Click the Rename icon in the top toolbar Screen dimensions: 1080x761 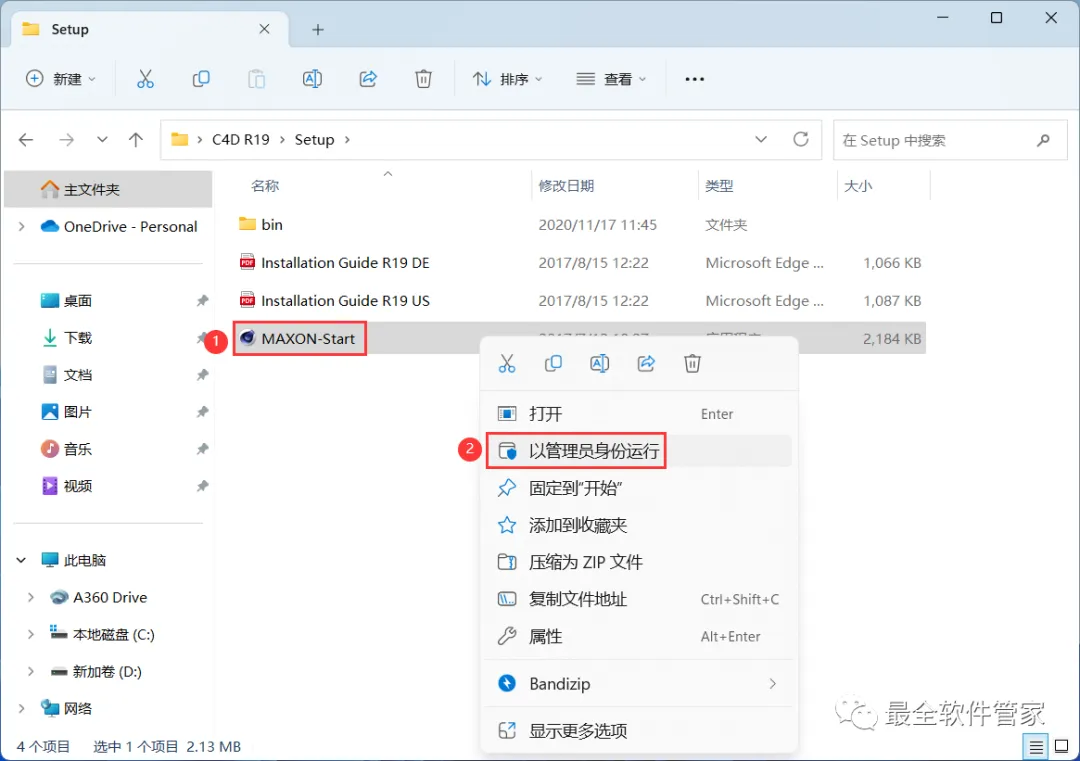(x=312, y=79)
